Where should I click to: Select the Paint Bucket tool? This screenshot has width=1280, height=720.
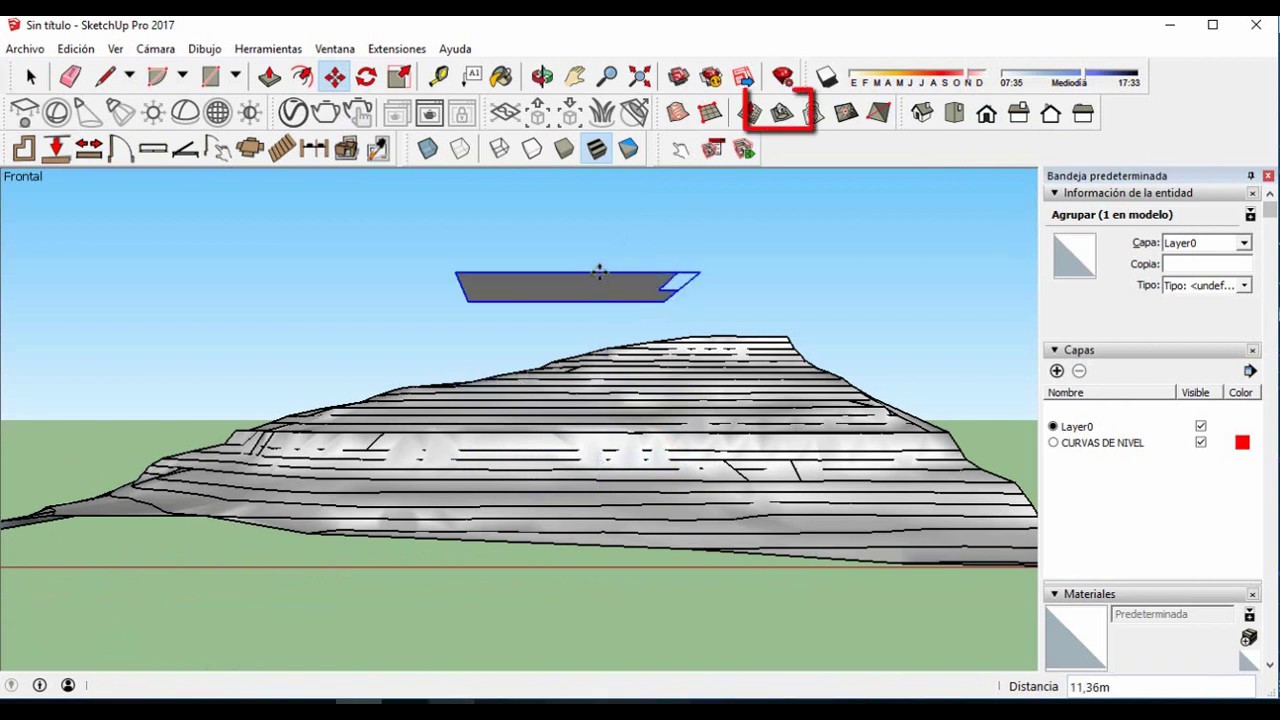pos(501,77)
